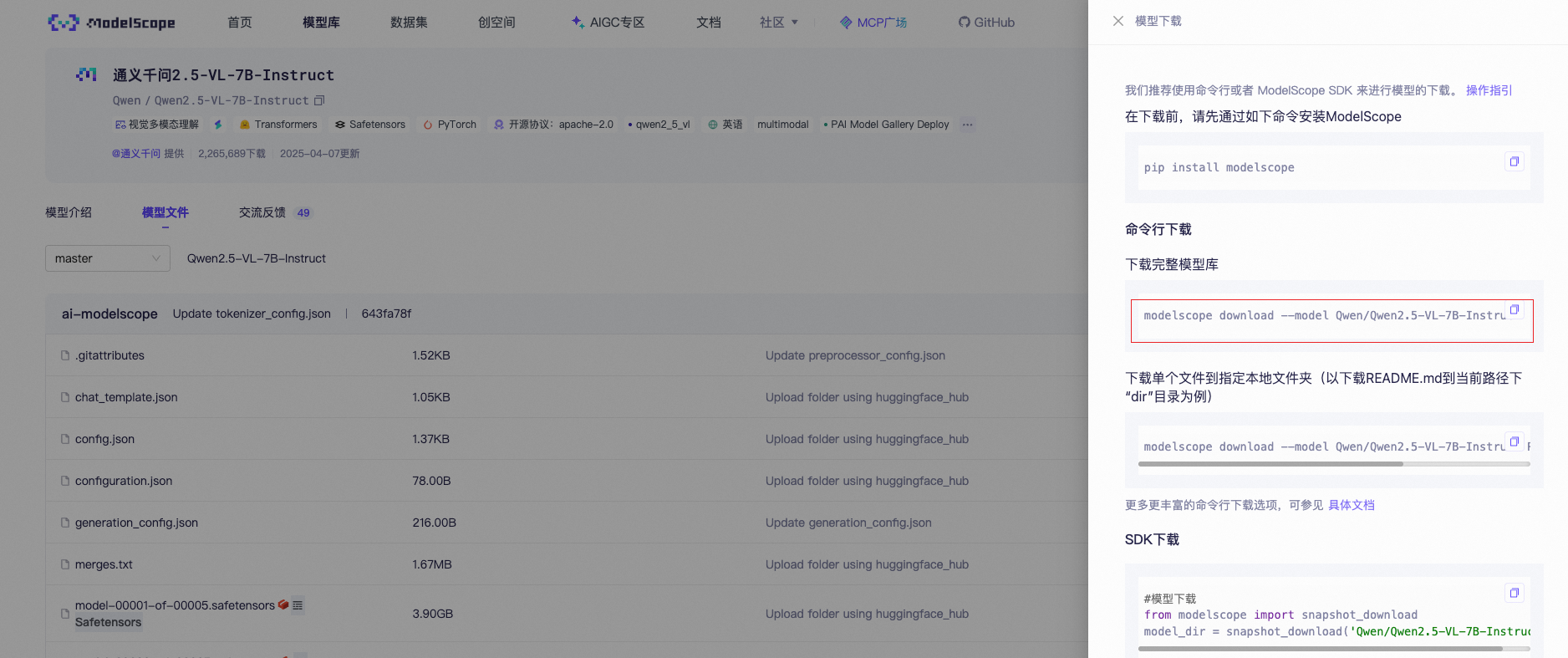1568x658 pixels.
Task: Click the Qwen2.5-VL-7B-Instruct path breadcrumb
Action: (257, 258)
